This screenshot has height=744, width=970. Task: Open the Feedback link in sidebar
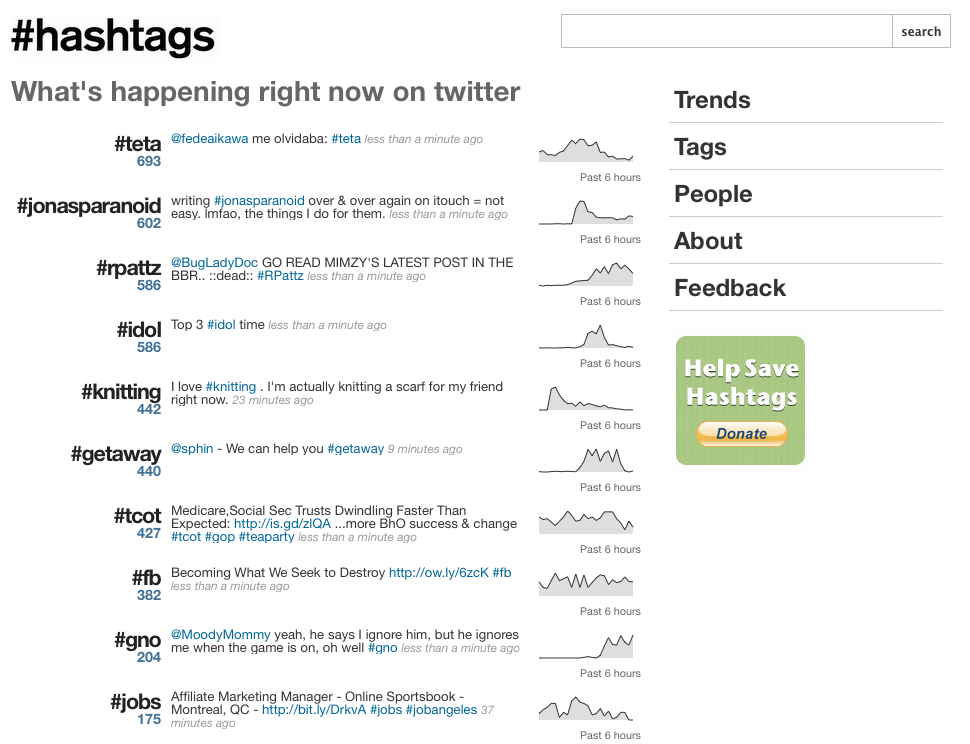(730, 288)
